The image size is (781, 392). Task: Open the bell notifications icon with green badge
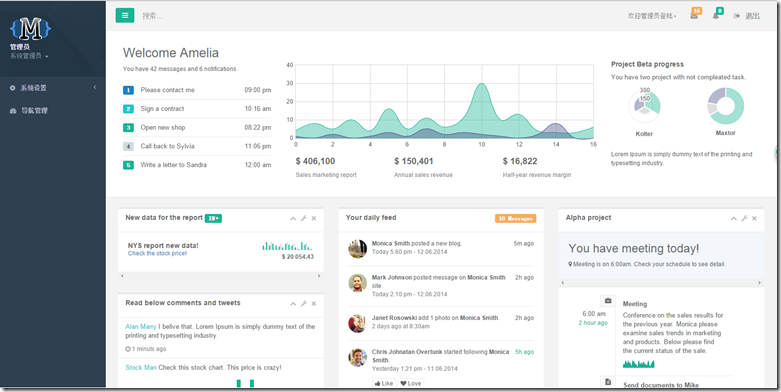coord(717,15)
